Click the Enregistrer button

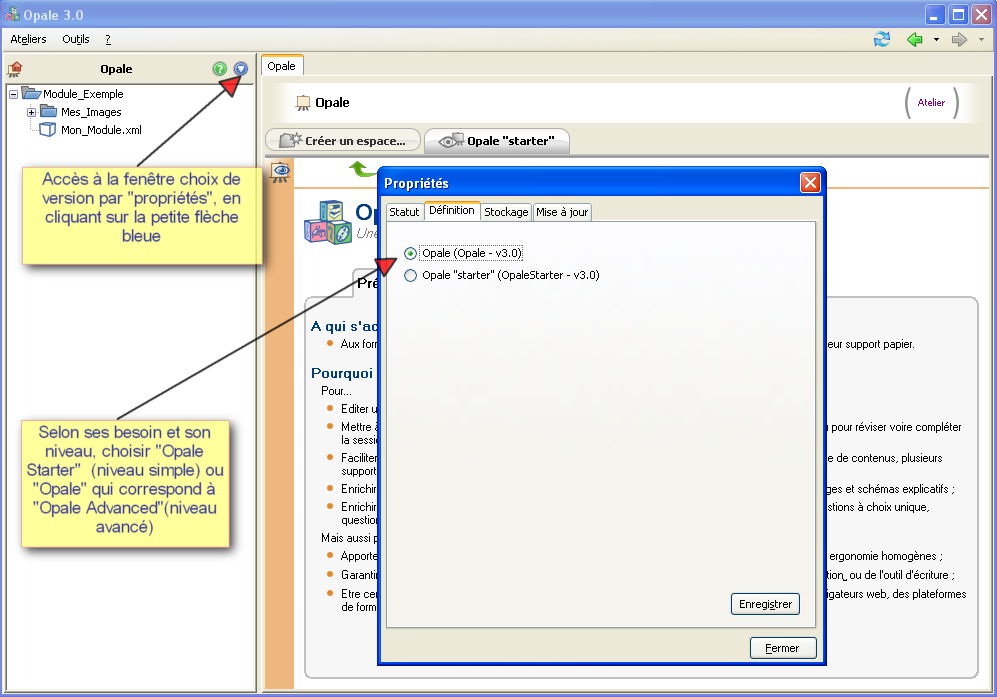click(x=766, y=604)
